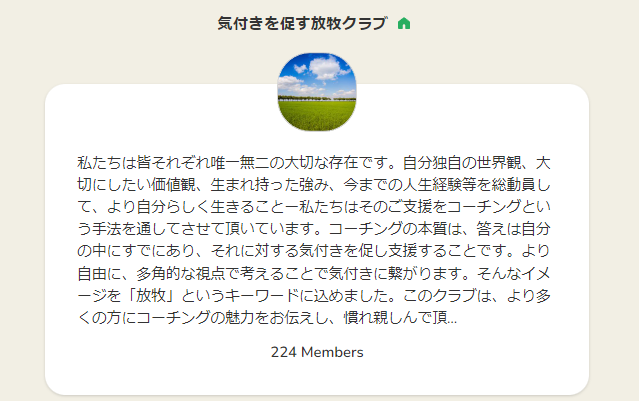Open the 224 Members list
The image size is (639, 401).
[316, 353]
